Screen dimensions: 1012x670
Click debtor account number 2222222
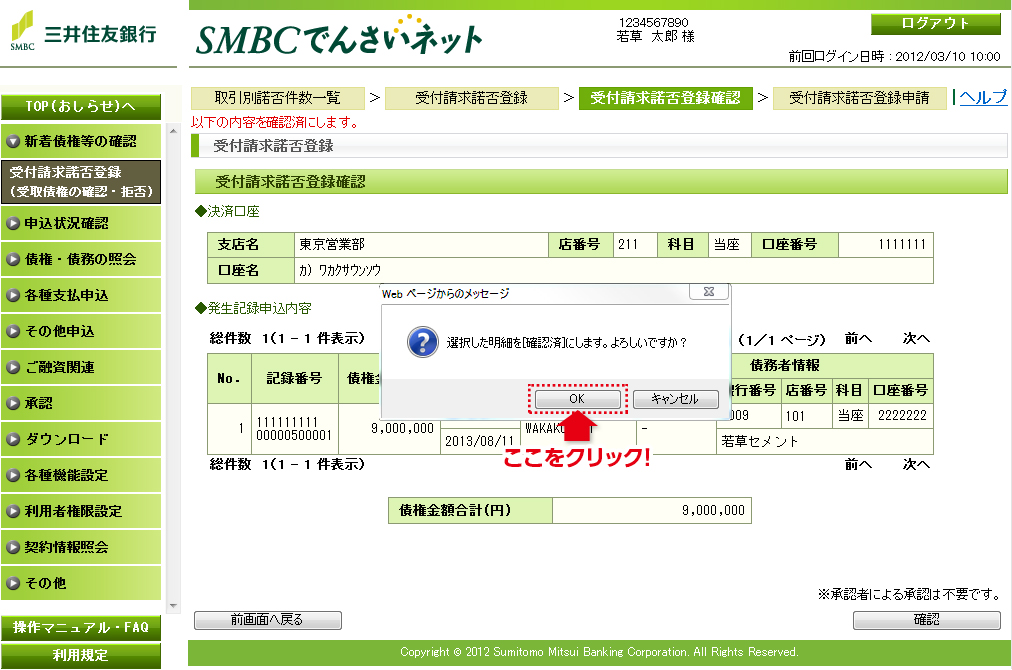(902, 416)
